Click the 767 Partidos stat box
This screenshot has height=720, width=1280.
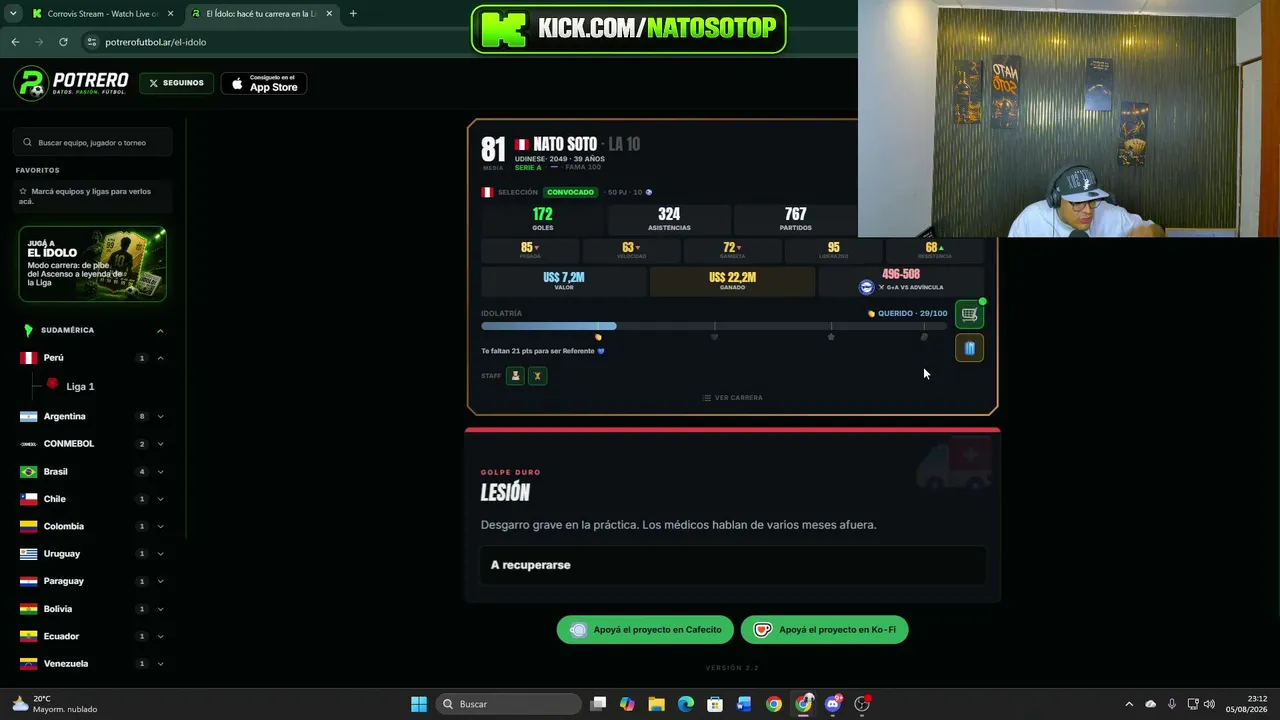pyautogui.click(x=796, y=219)
